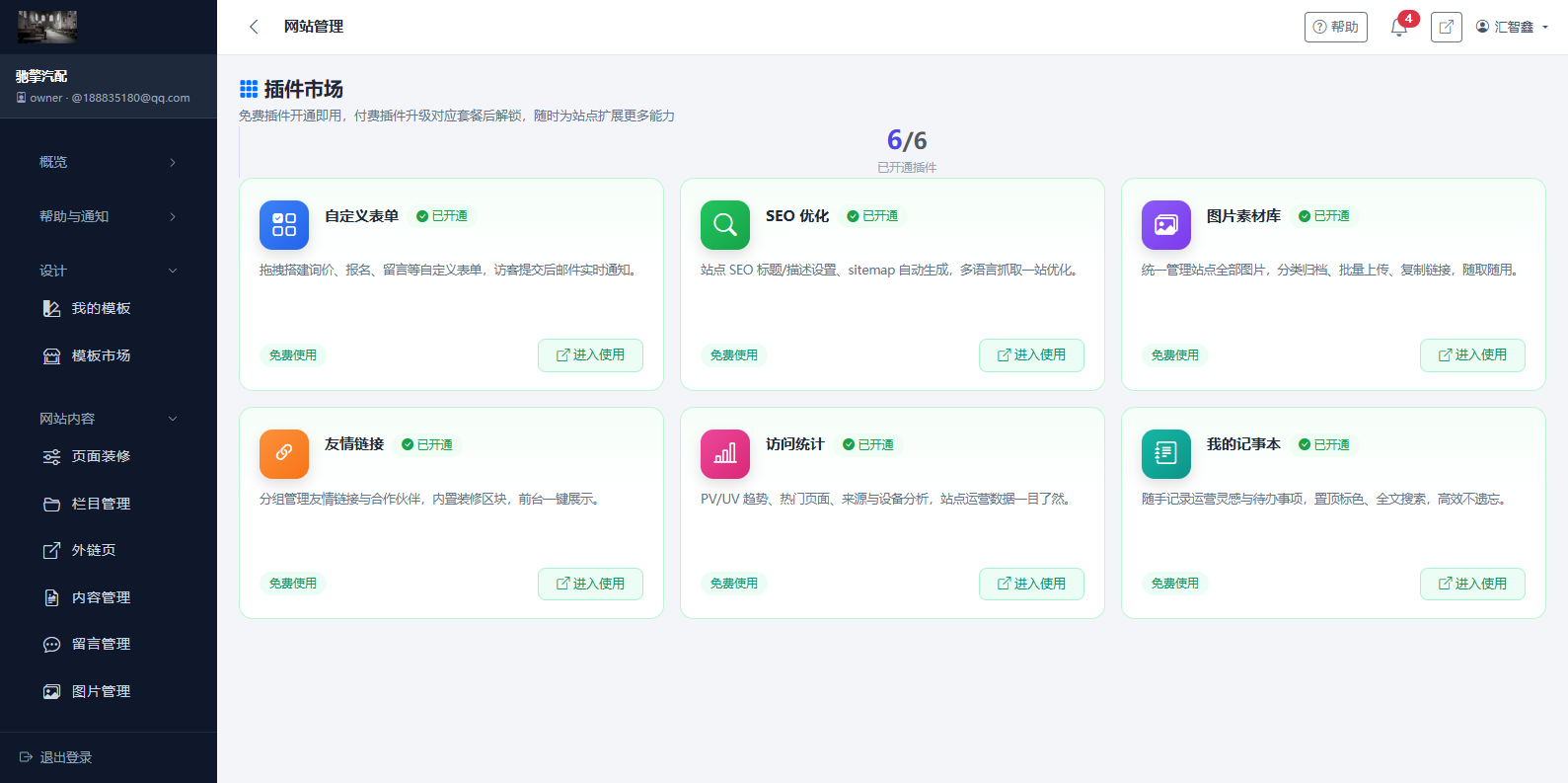Image resolution: width=1568 pixels, height=783 pixels.
Task: Click 进入使用 on the SEO 优化 card
Action: (x=1031, y=355)
